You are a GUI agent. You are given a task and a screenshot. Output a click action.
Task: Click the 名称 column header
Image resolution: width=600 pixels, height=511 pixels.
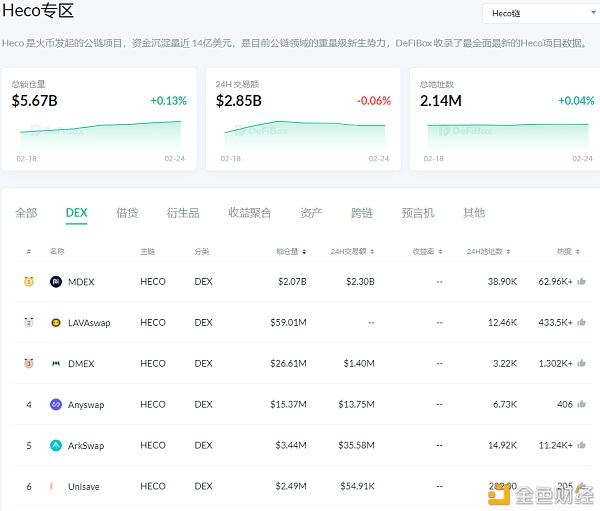click(x=57, y=251)
